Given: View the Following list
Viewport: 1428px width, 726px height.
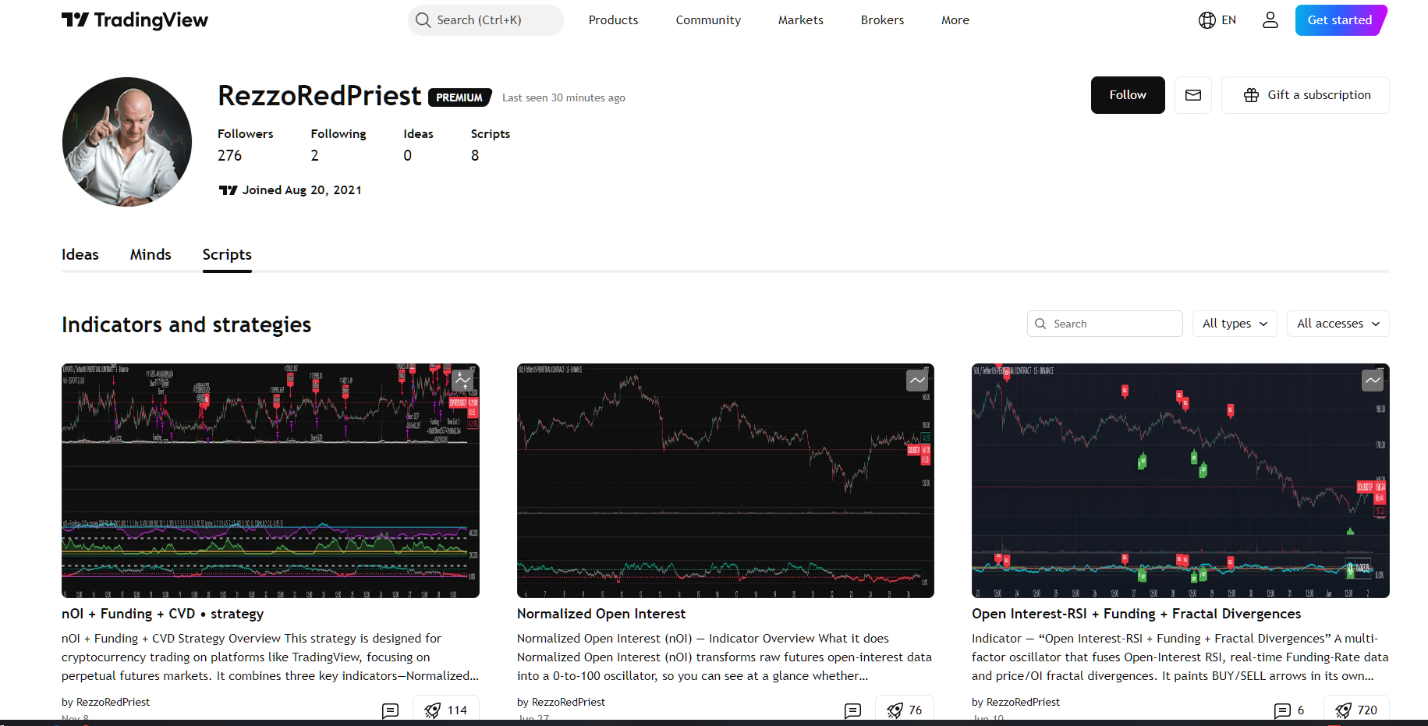Looking at the screenshot, I should coord(338,145).
